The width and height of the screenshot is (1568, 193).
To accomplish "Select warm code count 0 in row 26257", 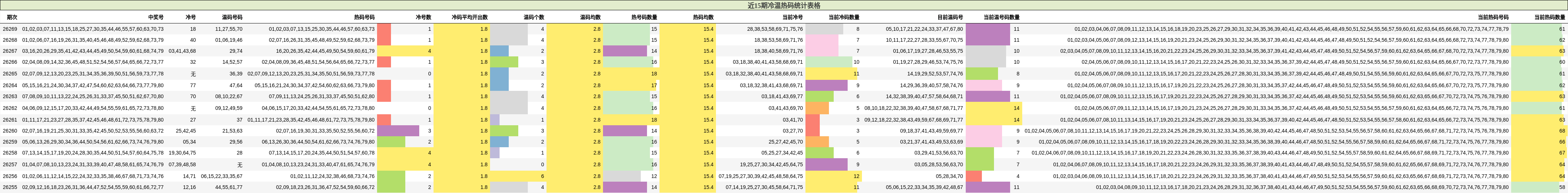I will click(x=543, y=164).
